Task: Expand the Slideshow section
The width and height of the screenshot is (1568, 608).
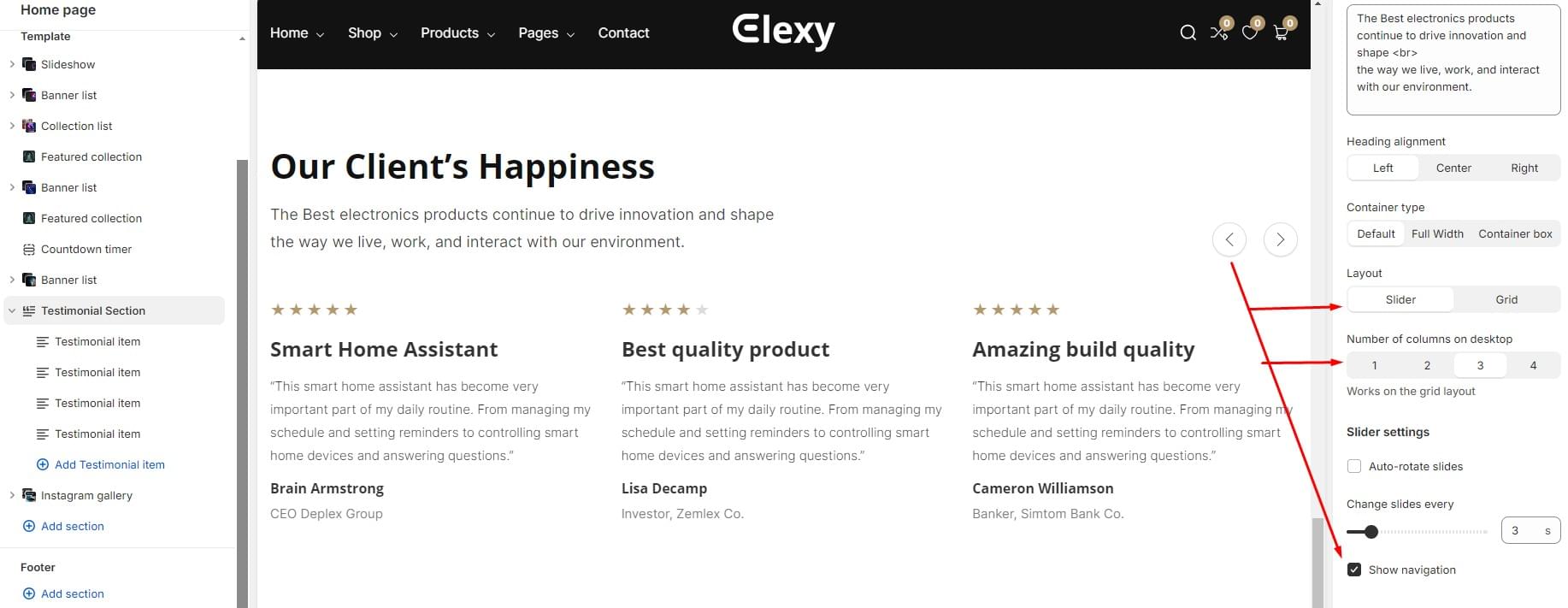Action: click(x=12, y=64)
